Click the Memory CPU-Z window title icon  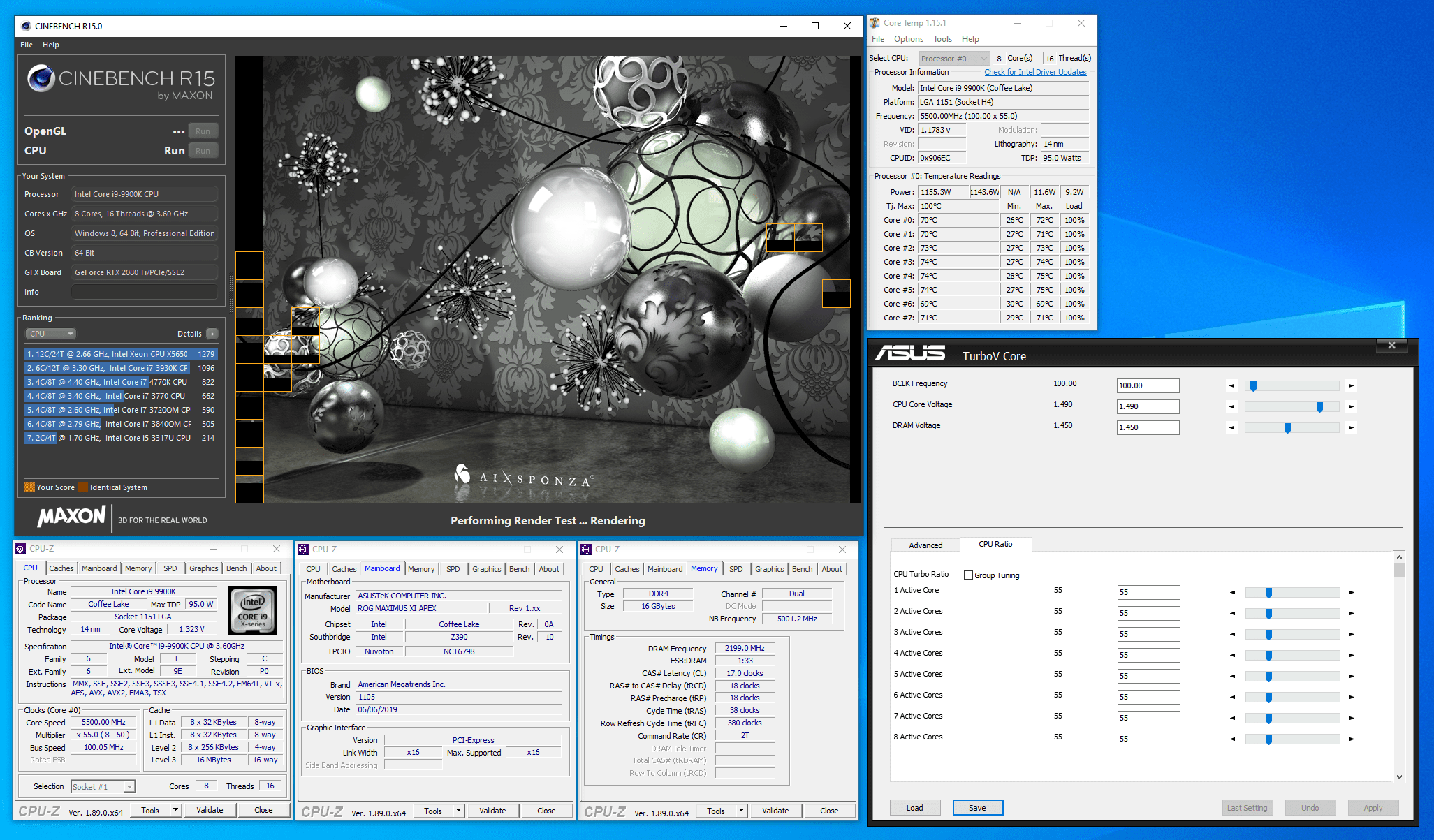[x=587, y=550]
